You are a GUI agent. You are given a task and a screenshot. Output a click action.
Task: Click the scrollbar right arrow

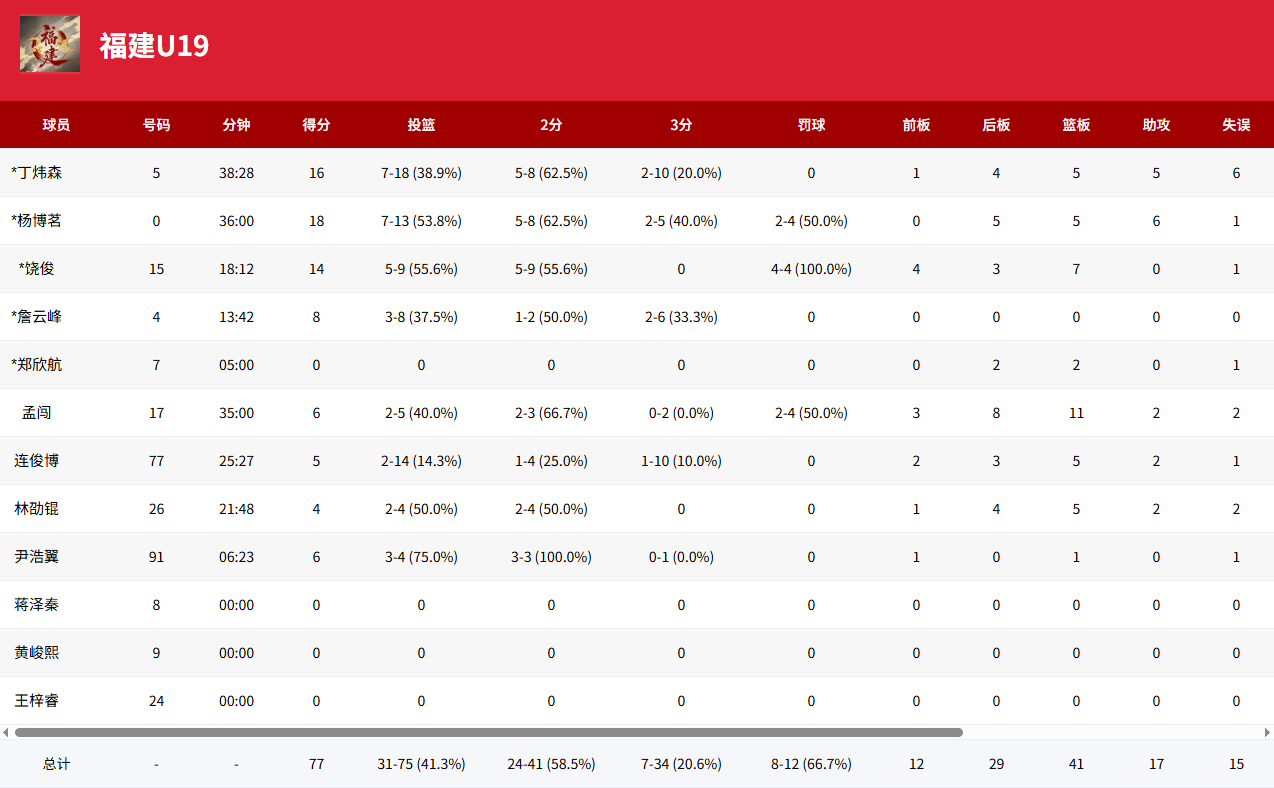click(1268, 733)
